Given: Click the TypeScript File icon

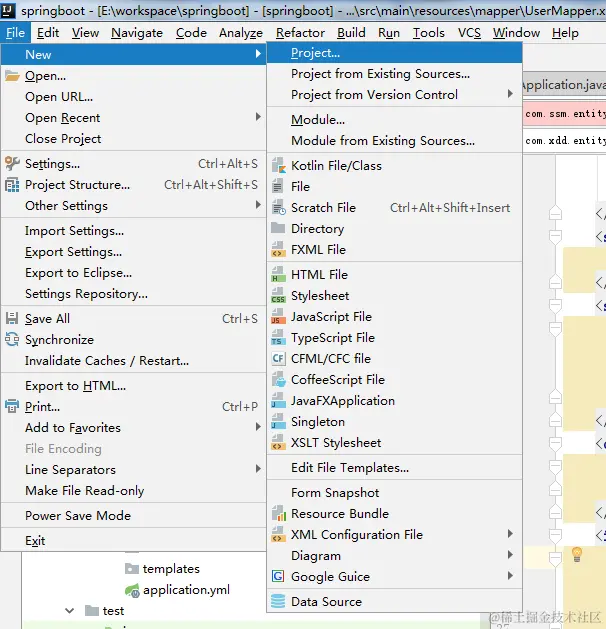Looking at the screenshot, I should [x=278, y=338].
